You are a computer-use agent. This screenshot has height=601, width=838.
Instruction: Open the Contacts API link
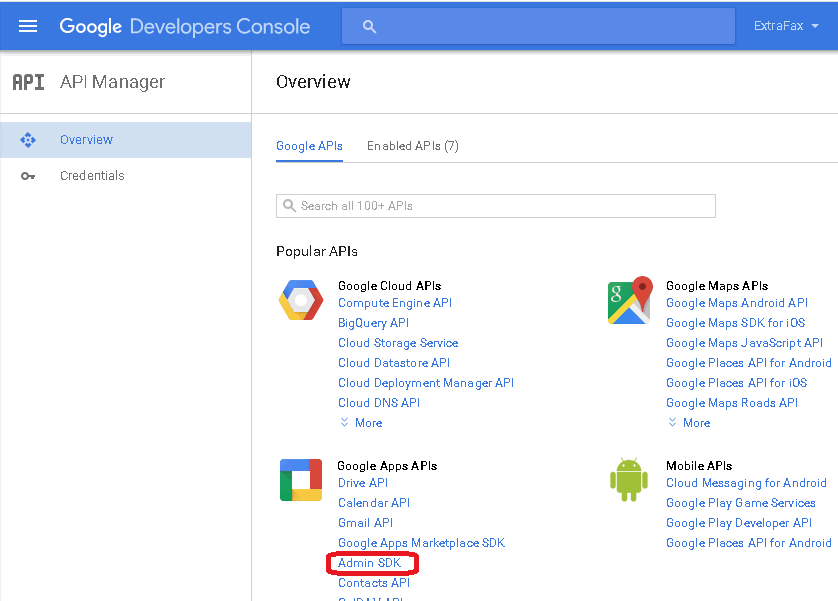(374, 583)
